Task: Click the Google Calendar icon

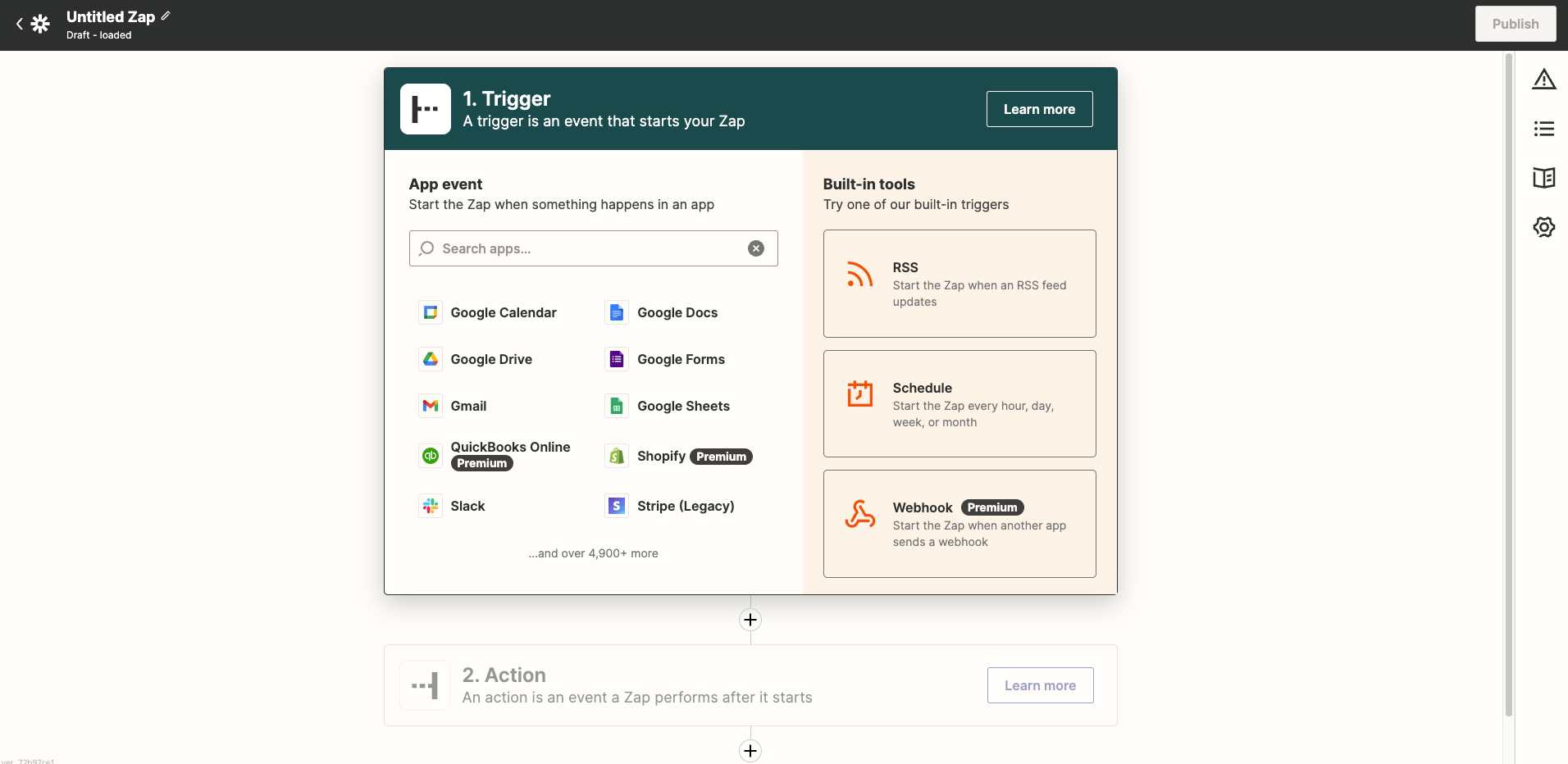Action: coord(431,312)
